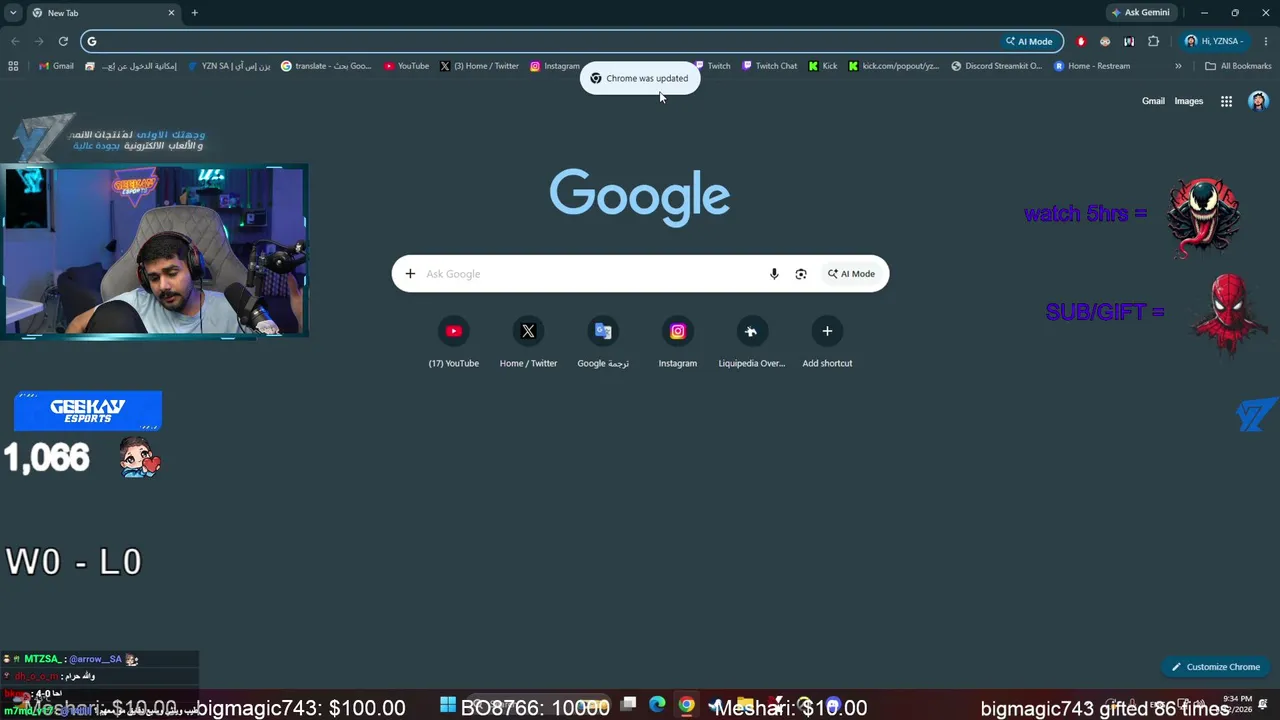This screenshot has width=1280, height=720.
Task: Open a new tab with plus button
Action: [194, 13]
